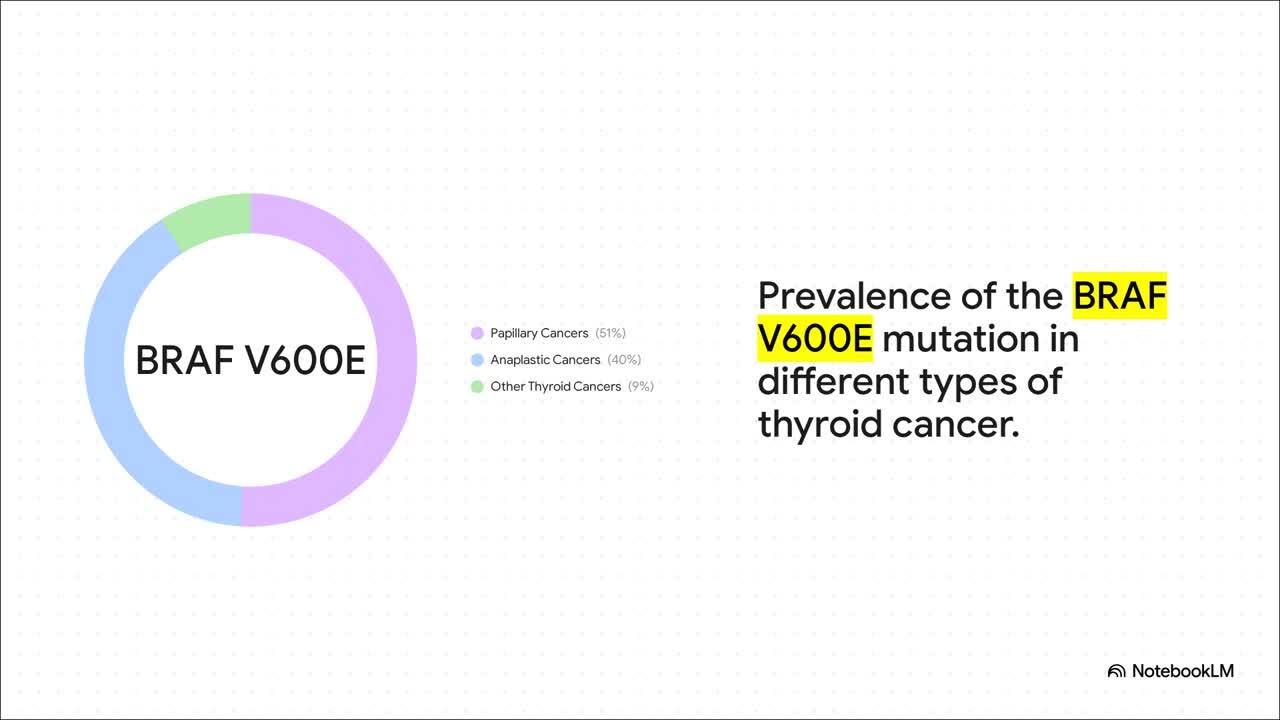The image size is (1280, 720).
Task: Click the BRAF V600E text inside the donut
Action: pos(250,361)
